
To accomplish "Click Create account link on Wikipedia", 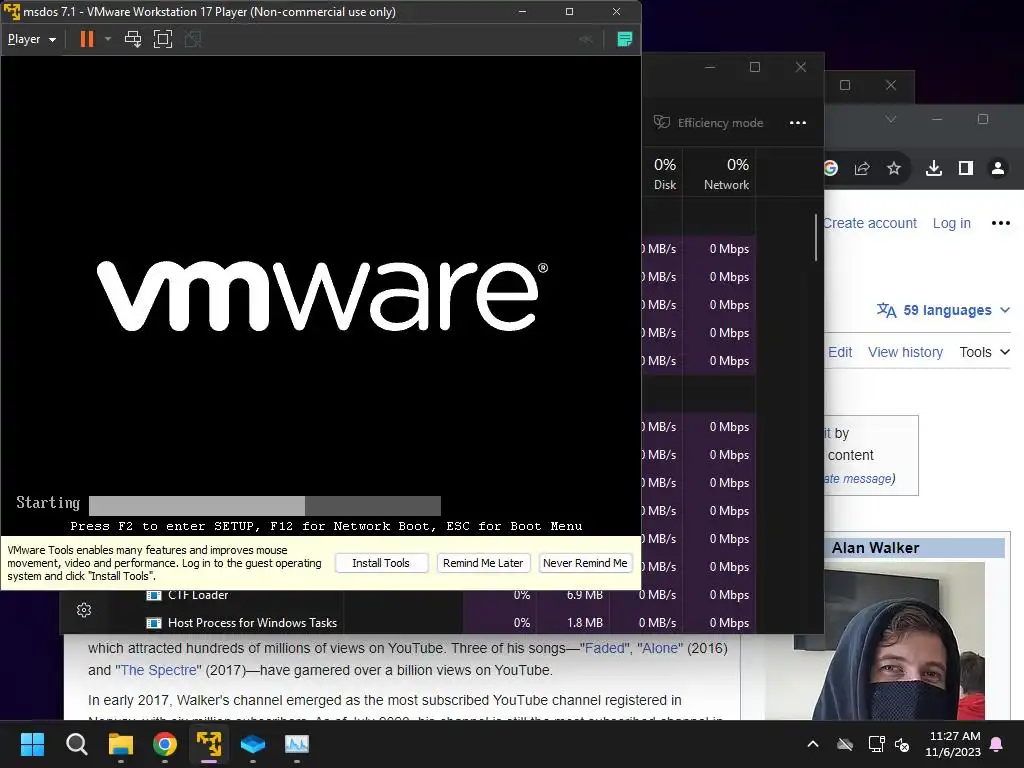I will tap(870, 223).
